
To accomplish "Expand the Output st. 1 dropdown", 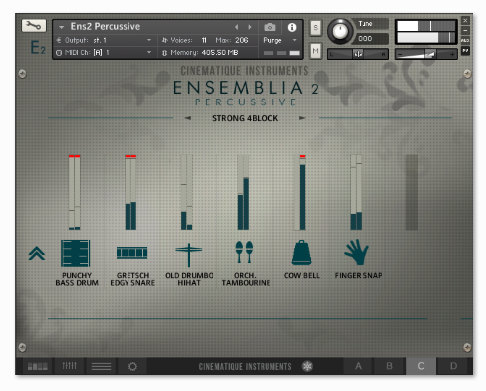I will [104, 40].
